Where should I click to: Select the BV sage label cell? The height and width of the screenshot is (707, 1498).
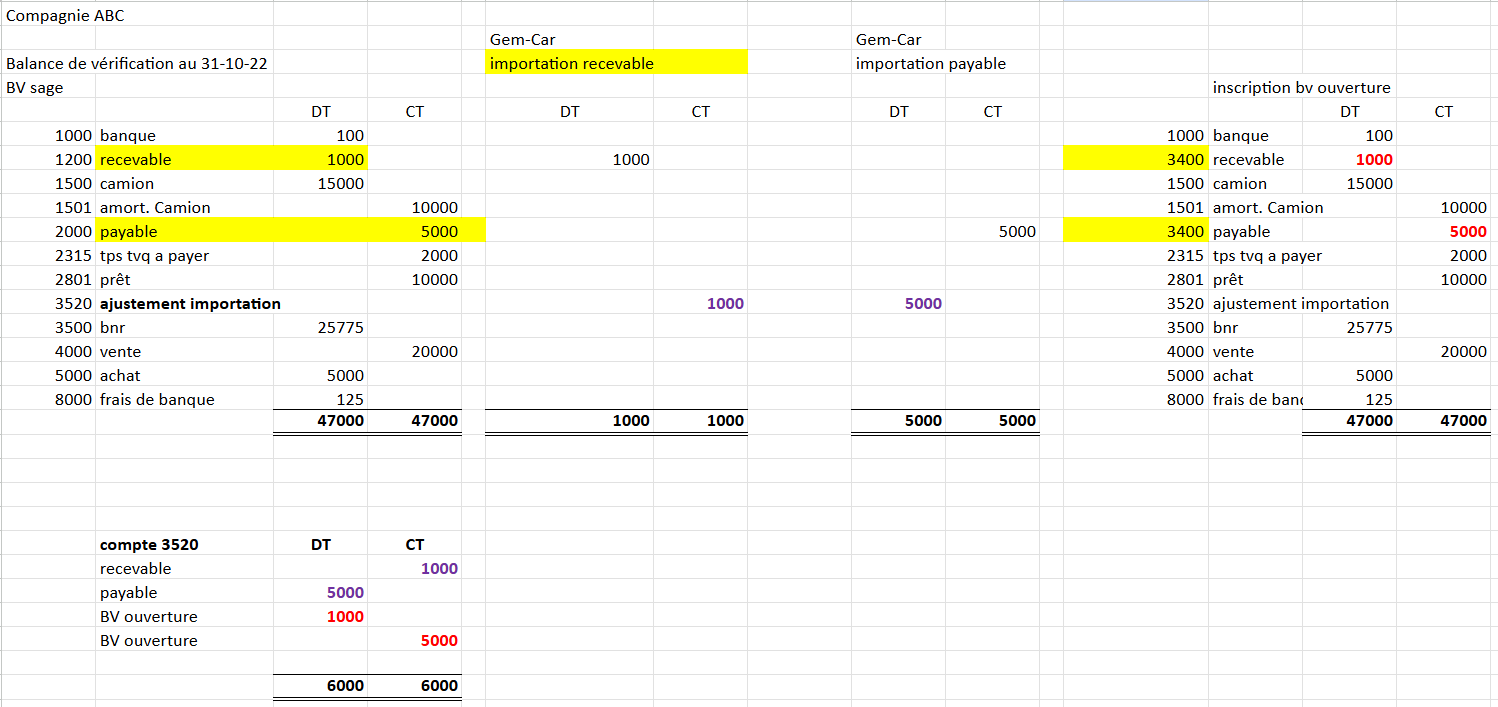coord(35,88)
